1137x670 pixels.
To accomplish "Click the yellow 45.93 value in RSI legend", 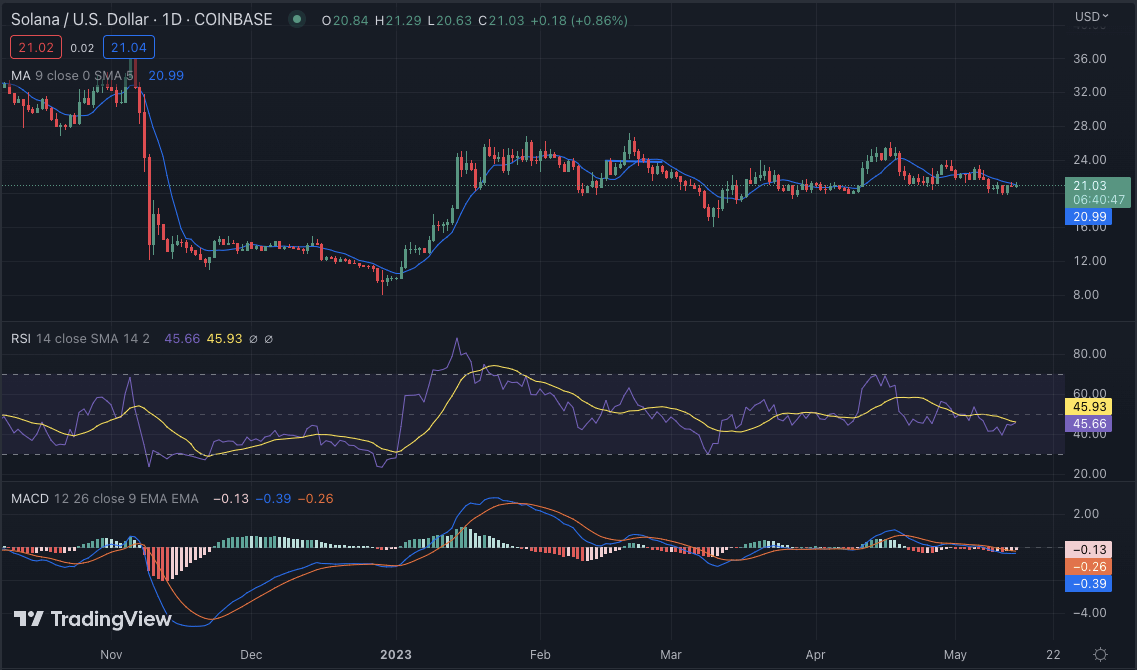I will (225, 339).
